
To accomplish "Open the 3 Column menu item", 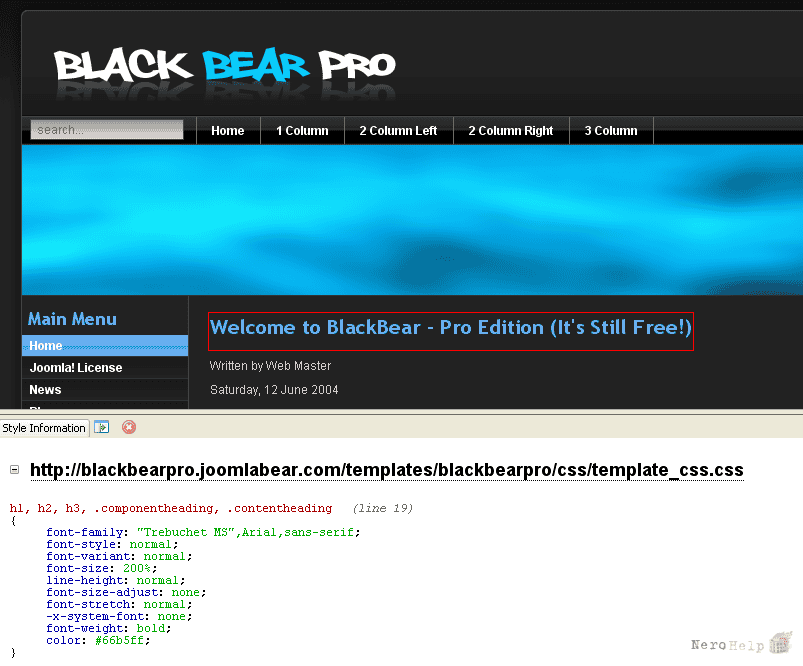I will point(611,131).
